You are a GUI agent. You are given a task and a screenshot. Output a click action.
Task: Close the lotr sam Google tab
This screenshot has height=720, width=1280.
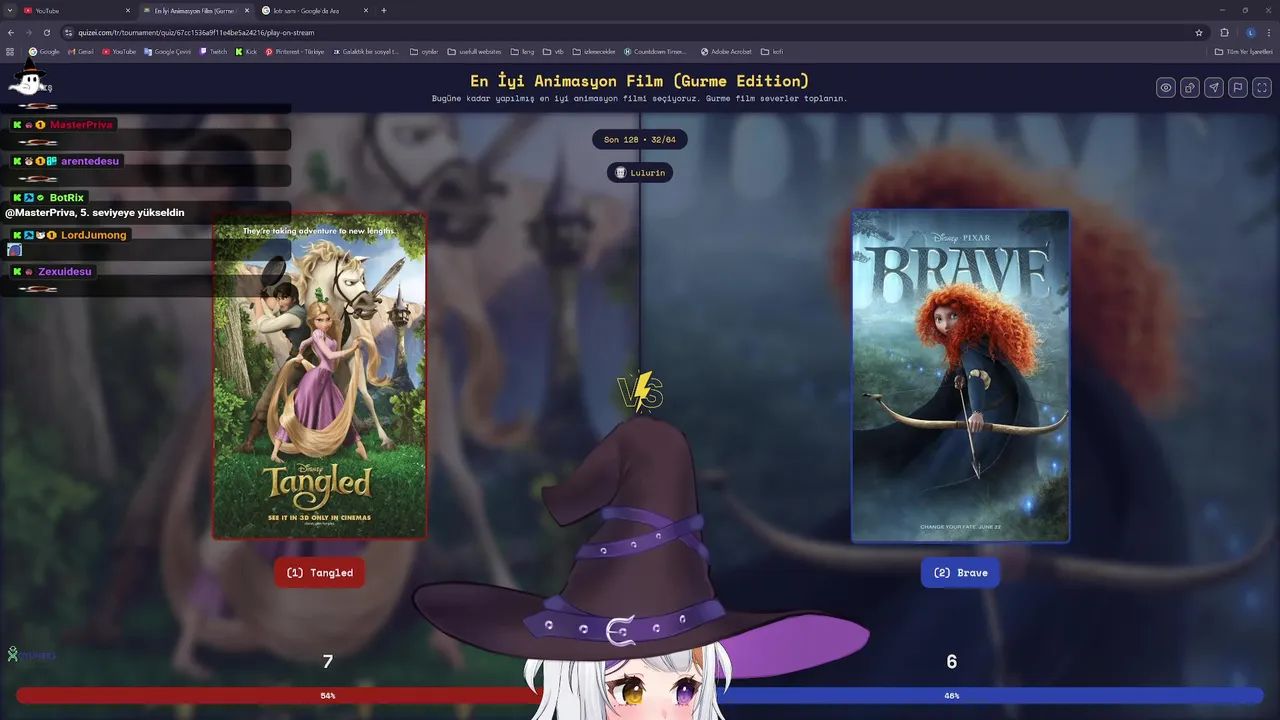366,10
